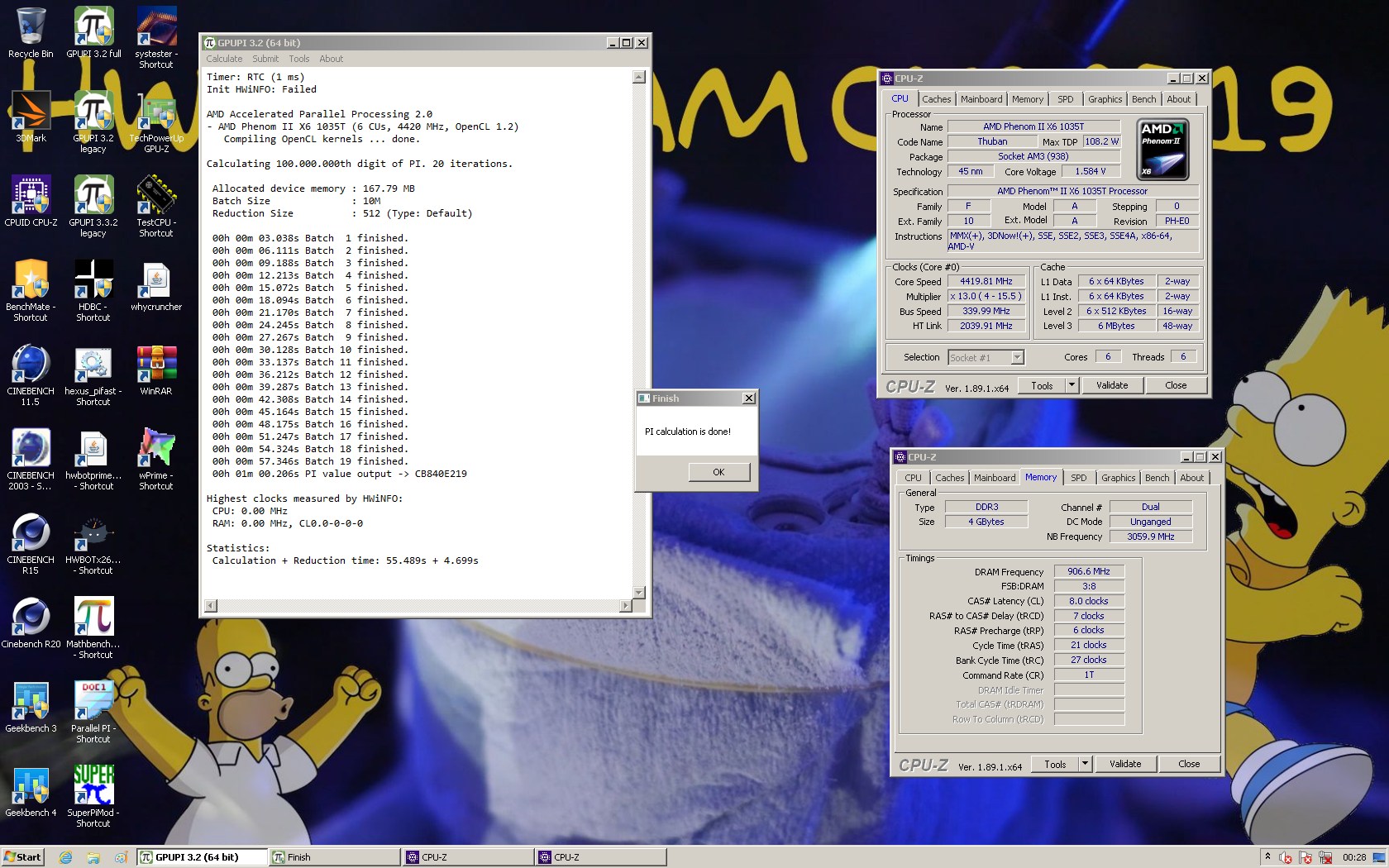The image size is (1389, 868).
Task: Open Mathbench Shortcut desktop icon
Action: 93,628
